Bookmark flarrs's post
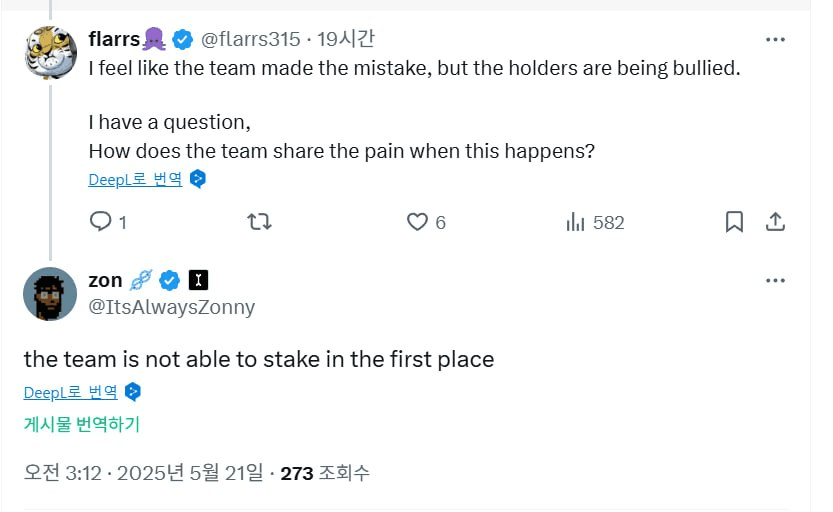The width and height of the screenshot is (833, 512). [x=734, y=222]
